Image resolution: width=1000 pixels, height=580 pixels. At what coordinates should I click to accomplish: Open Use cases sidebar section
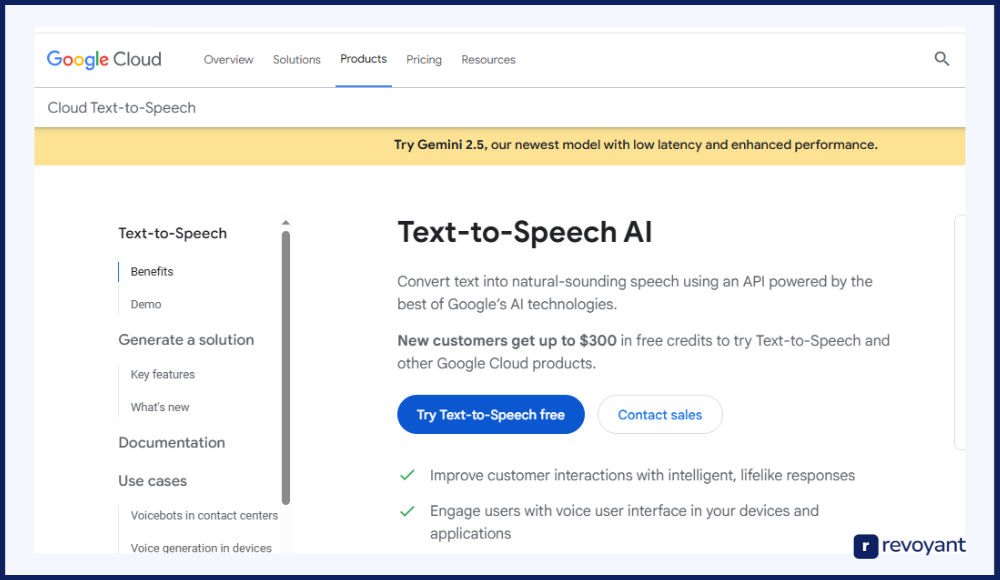[x=152, y=481]
